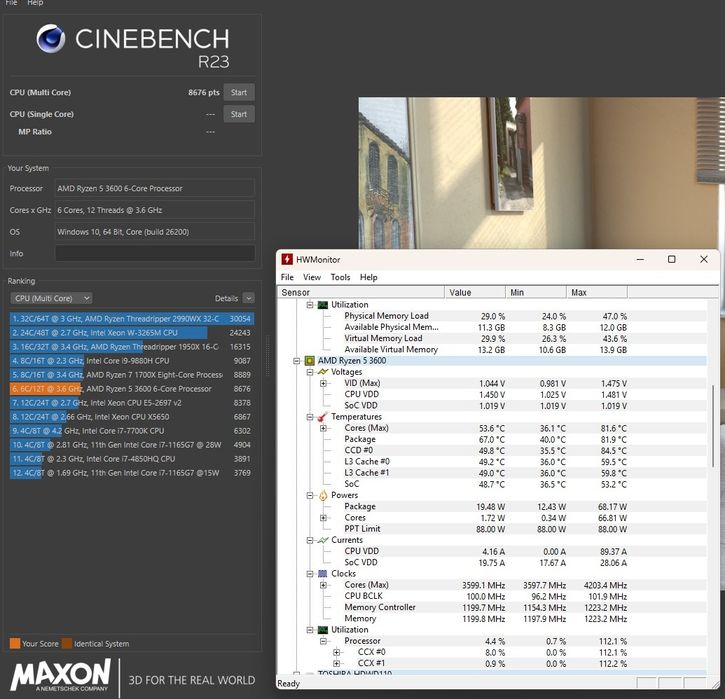The image size is (725, 699).
Task: Click the Info input field in Your System
Action: 155,253
